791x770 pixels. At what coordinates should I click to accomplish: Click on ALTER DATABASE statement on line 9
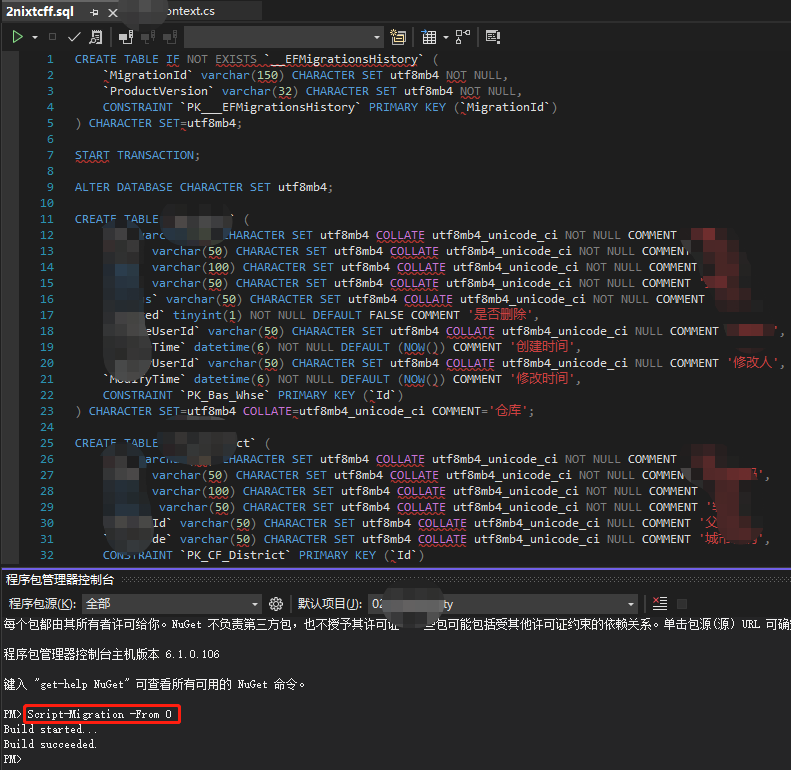tap(204, 187)
